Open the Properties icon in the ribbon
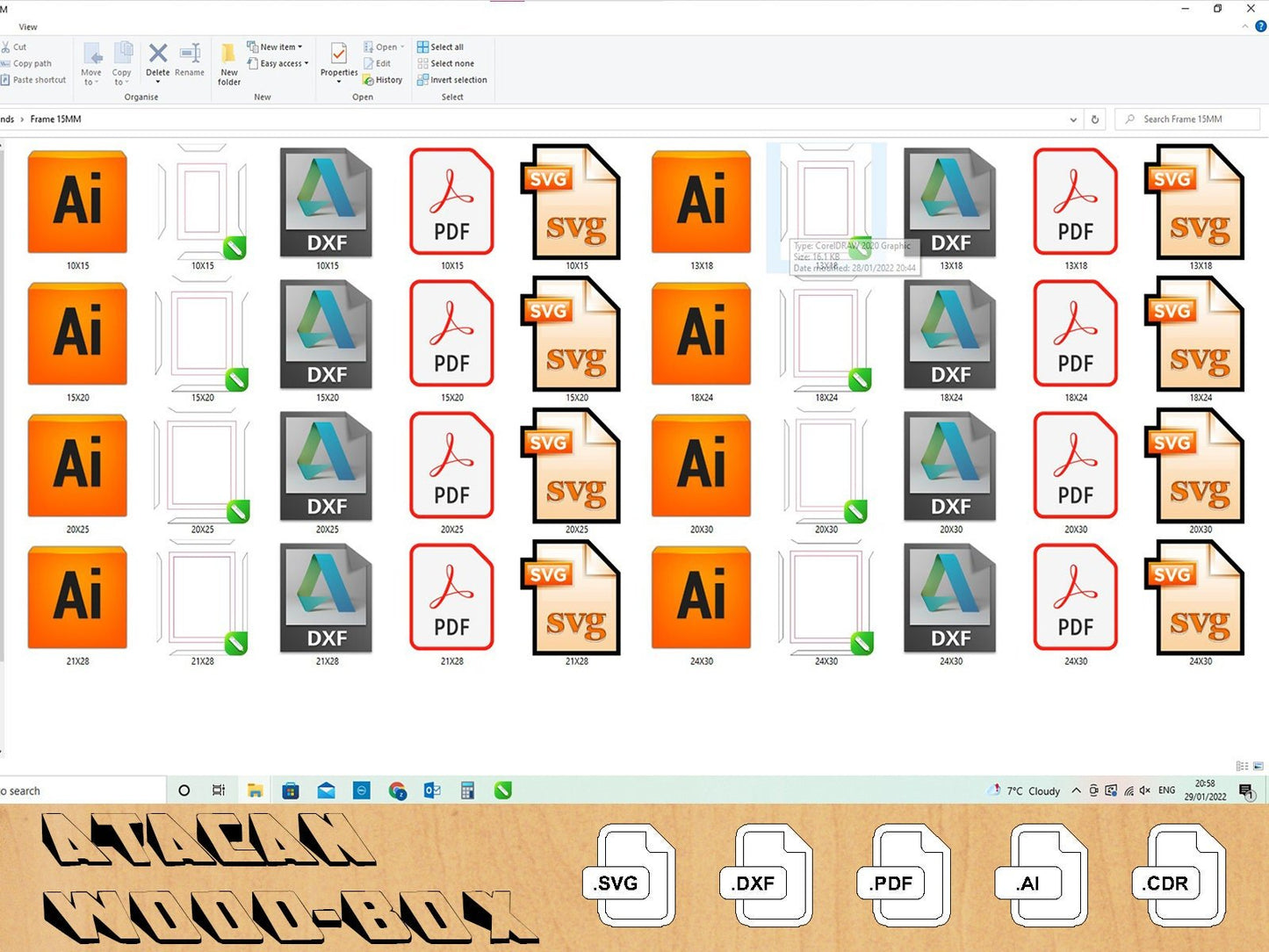 coord(338,57)
